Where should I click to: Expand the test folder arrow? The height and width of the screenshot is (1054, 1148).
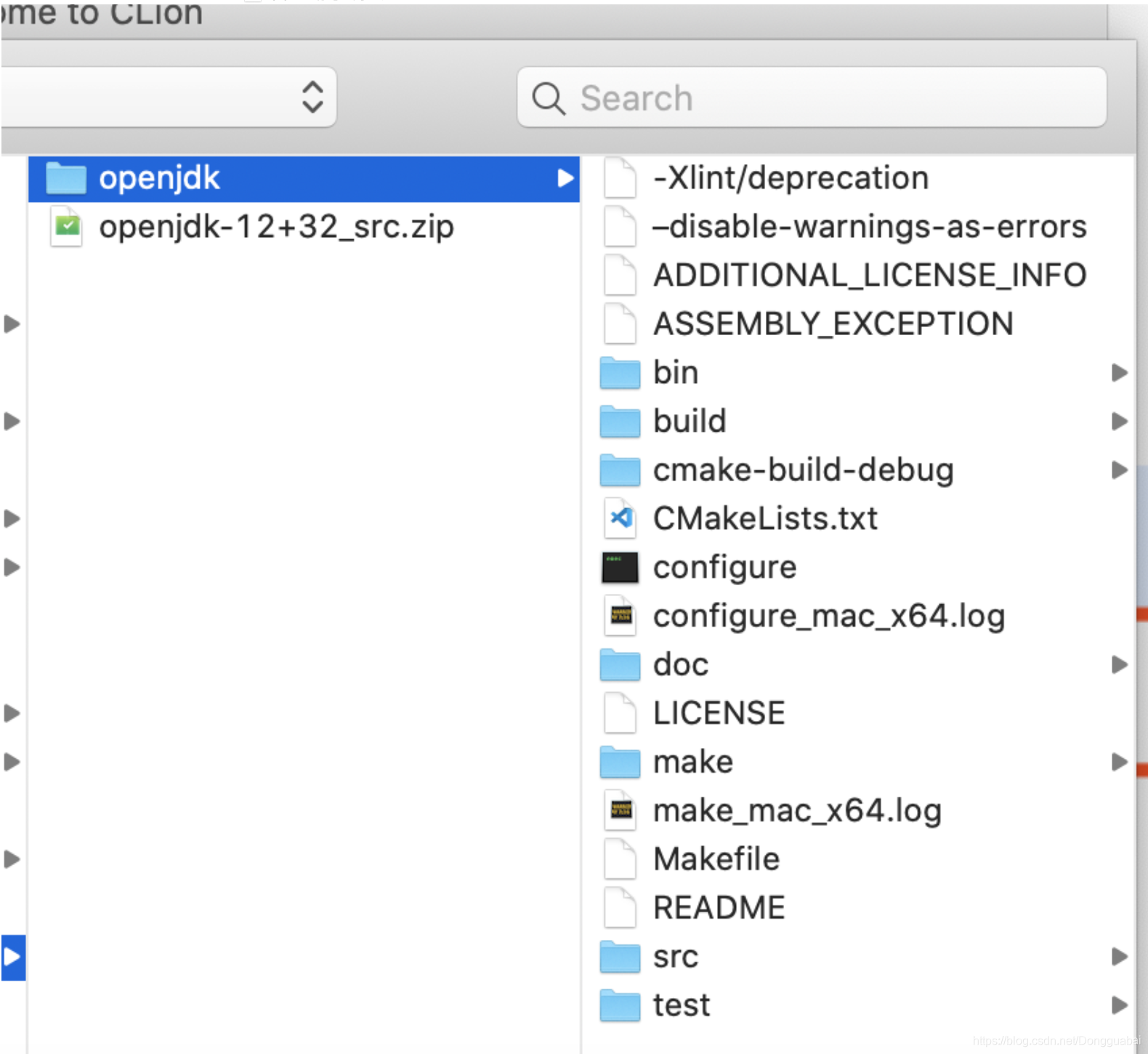click(x=1120, y=1005)
